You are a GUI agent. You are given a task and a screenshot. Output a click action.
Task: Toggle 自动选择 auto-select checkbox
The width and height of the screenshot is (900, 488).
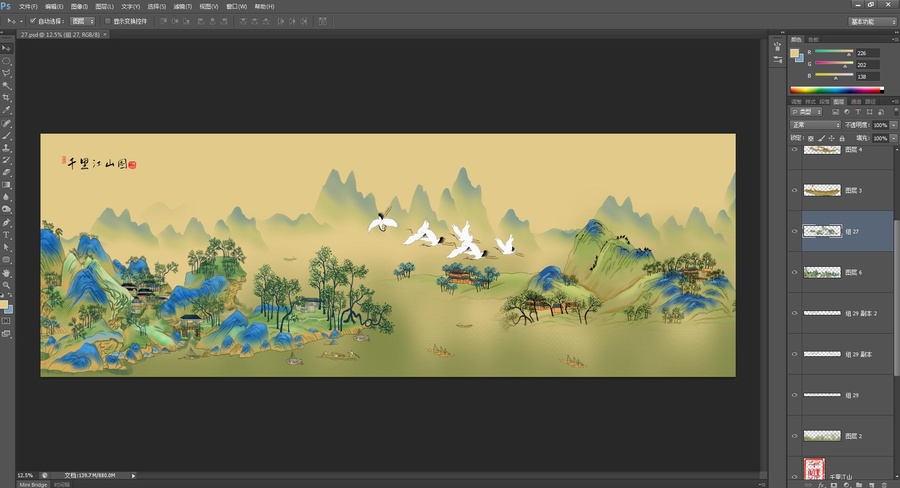coord(33,21)
